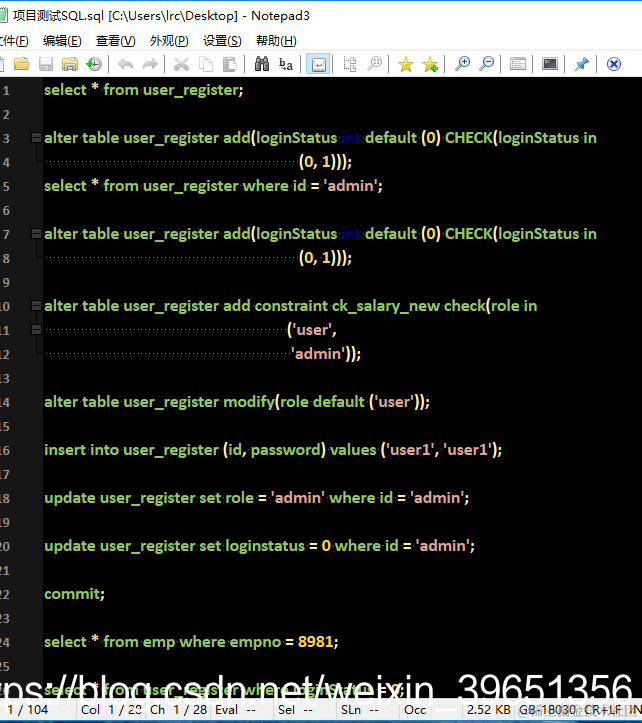Click the Redo arrow icon
The height and width of the screenshot is (723, 642).
[150, 64]
